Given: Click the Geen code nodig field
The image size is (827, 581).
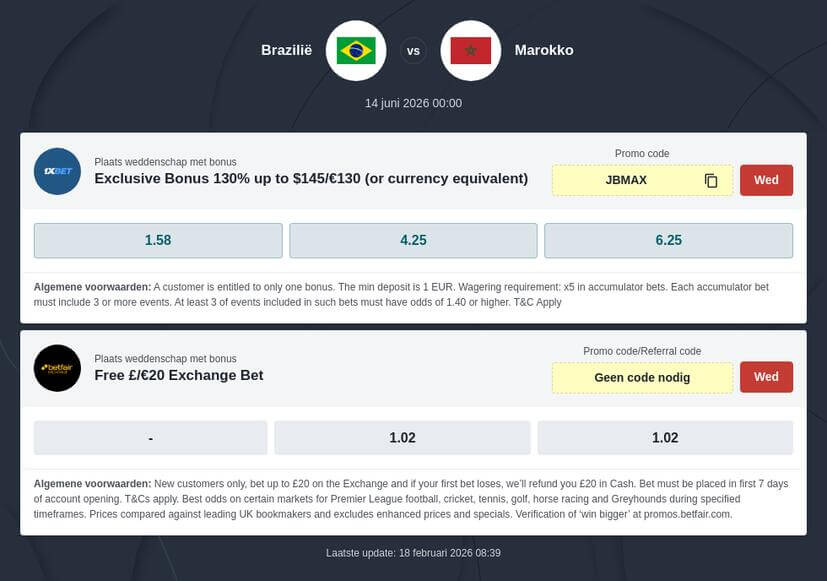Looking at the screenshot, I should pos(642,377).
